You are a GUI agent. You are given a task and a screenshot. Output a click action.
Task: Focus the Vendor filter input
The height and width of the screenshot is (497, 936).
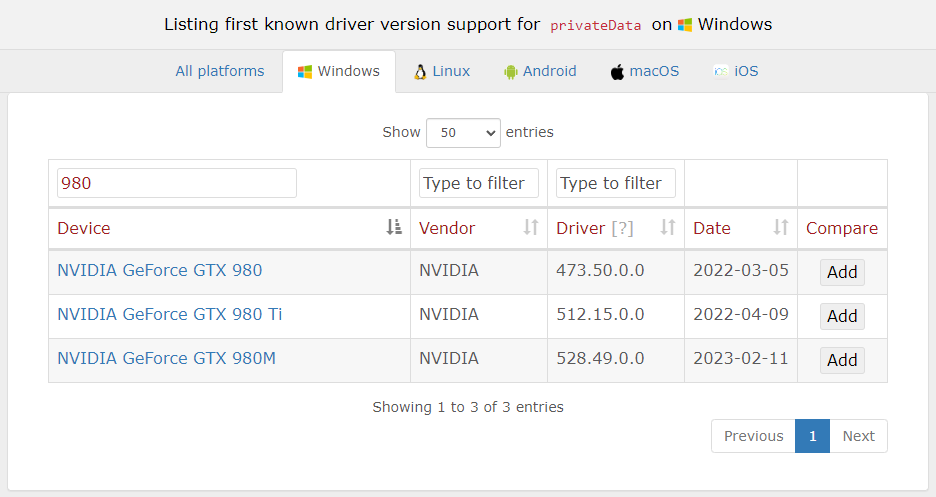click(479, 183)
